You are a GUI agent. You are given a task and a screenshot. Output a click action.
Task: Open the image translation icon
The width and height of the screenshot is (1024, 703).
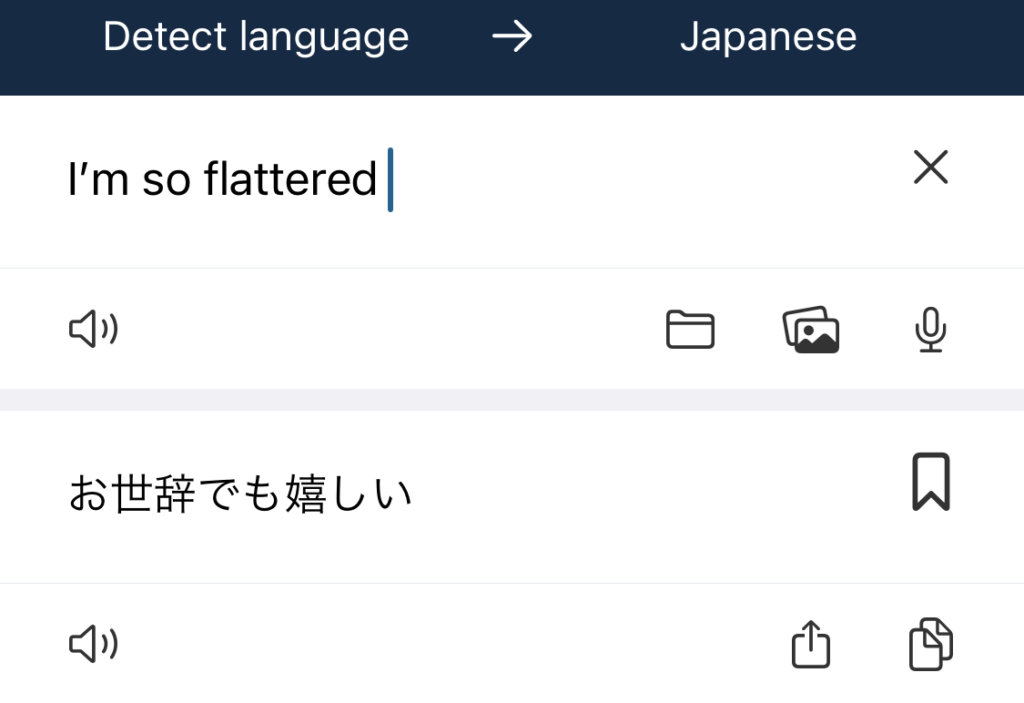click(810, 329)
